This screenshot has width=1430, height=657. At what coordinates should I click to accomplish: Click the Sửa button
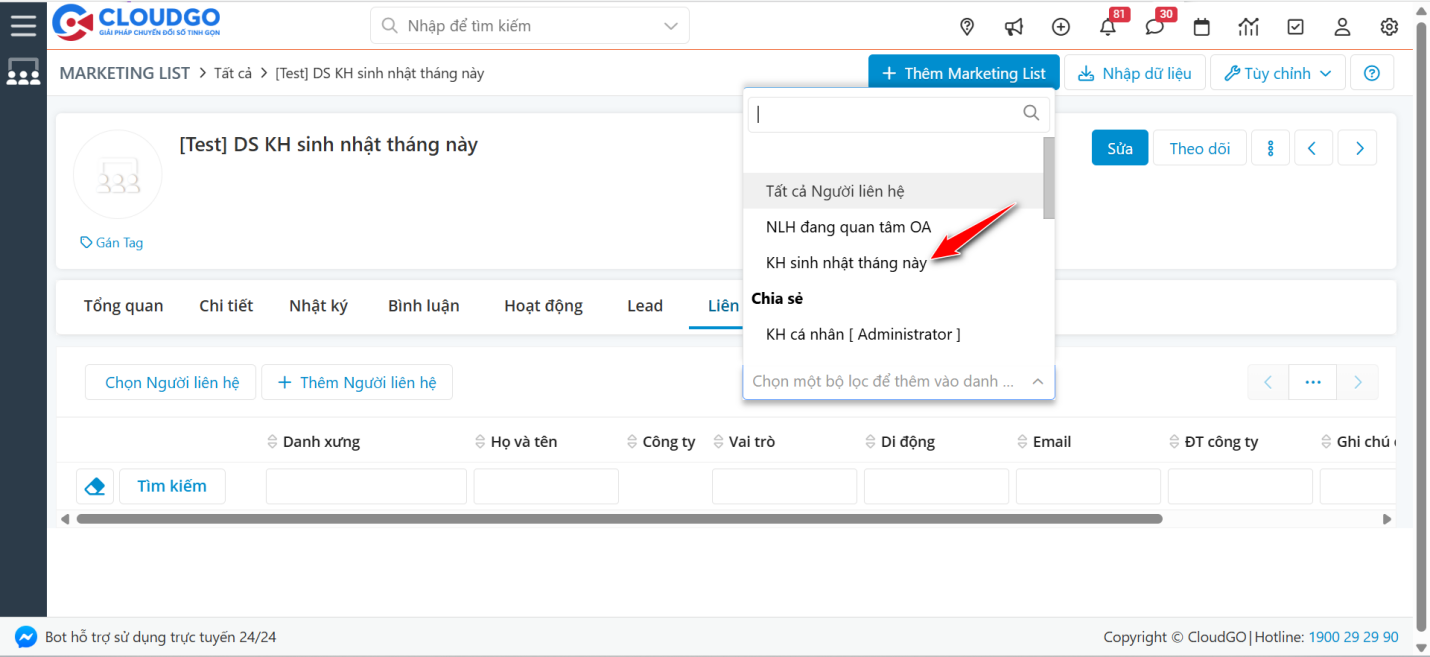click(1119, 147)
